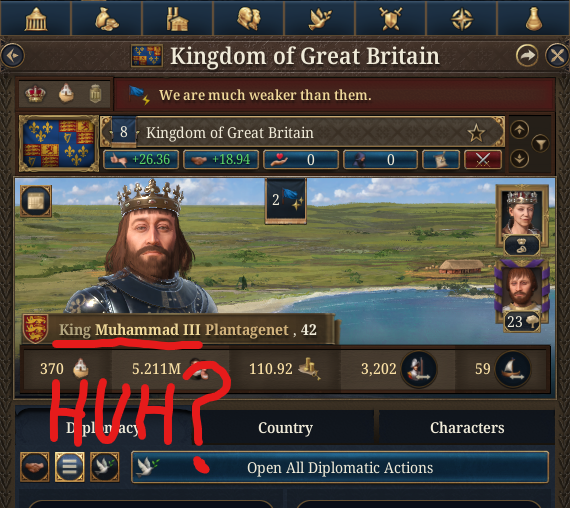Open the military shield and swords menu
Viewport: 570px width, 508px height.
pos(391,18)
